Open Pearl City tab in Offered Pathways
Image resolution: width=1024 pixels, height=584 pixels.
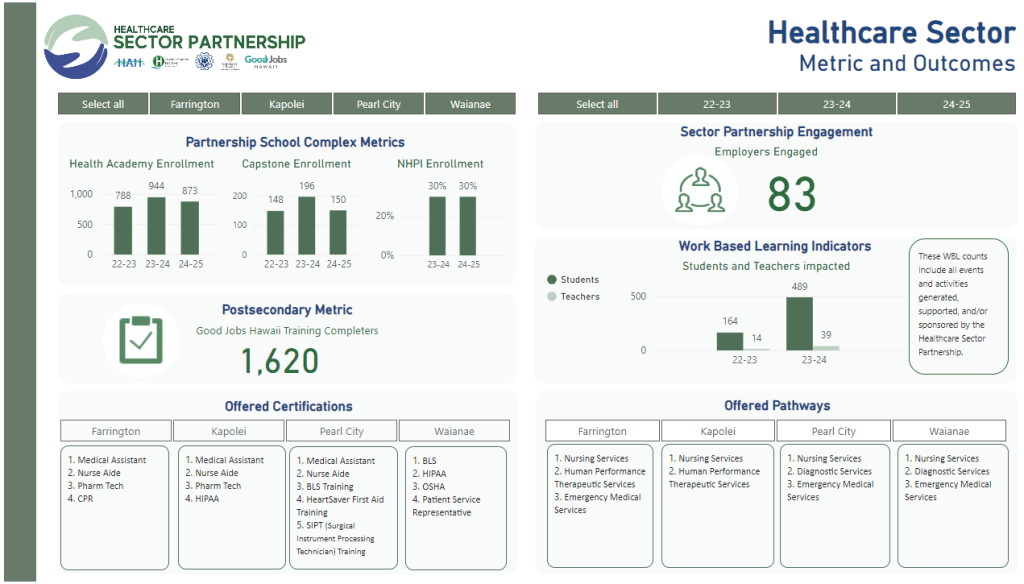[833, 431]
